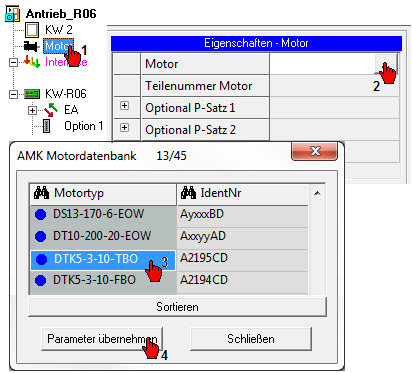
Task: Select Option 1 tree item
Action: [83, 126]
